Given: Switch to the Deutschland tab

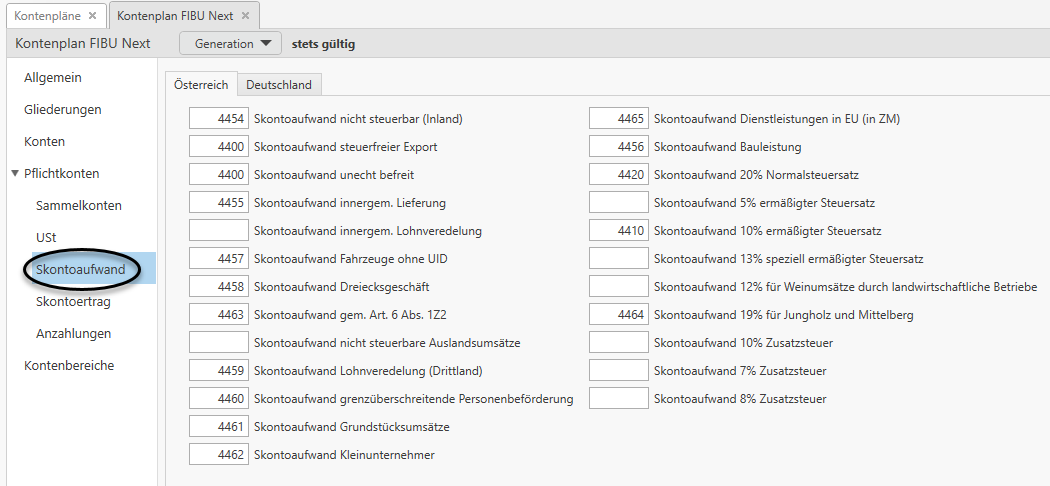Looking at the screenshot, I should (279, 85).
